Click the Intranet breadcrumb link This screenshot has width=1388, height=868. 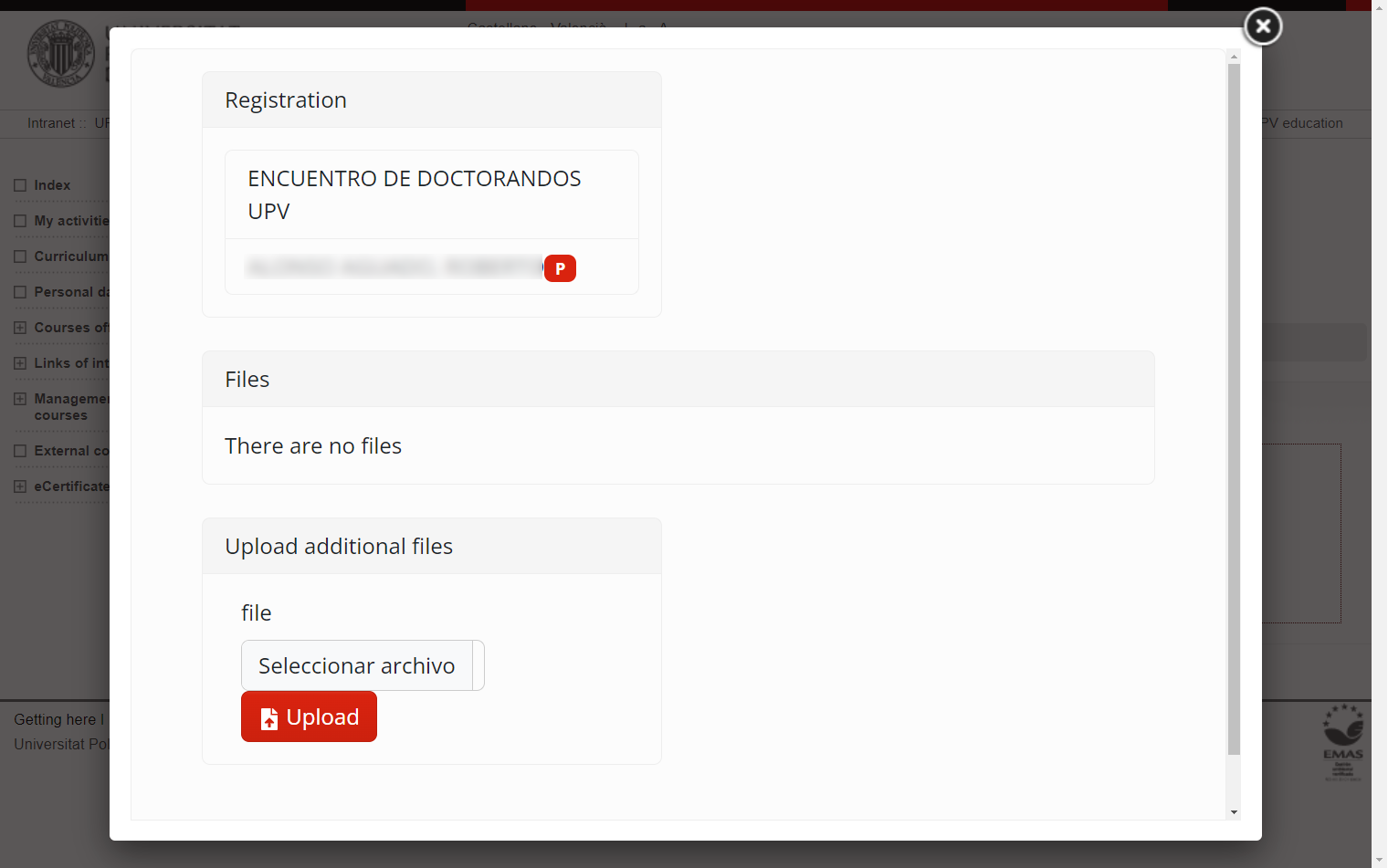point(51,123)
